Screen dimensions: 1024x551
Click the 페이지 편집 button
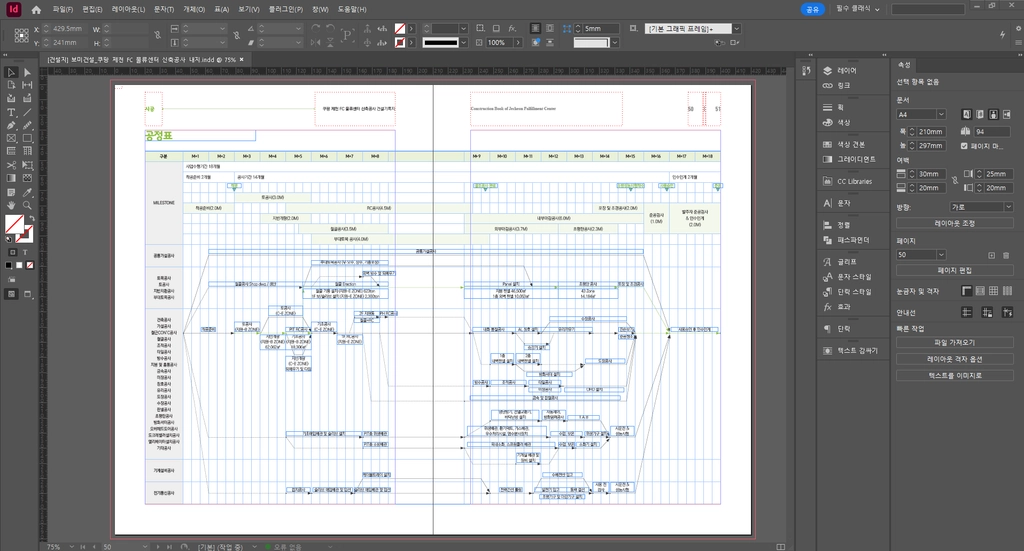(x=954, y=270)
